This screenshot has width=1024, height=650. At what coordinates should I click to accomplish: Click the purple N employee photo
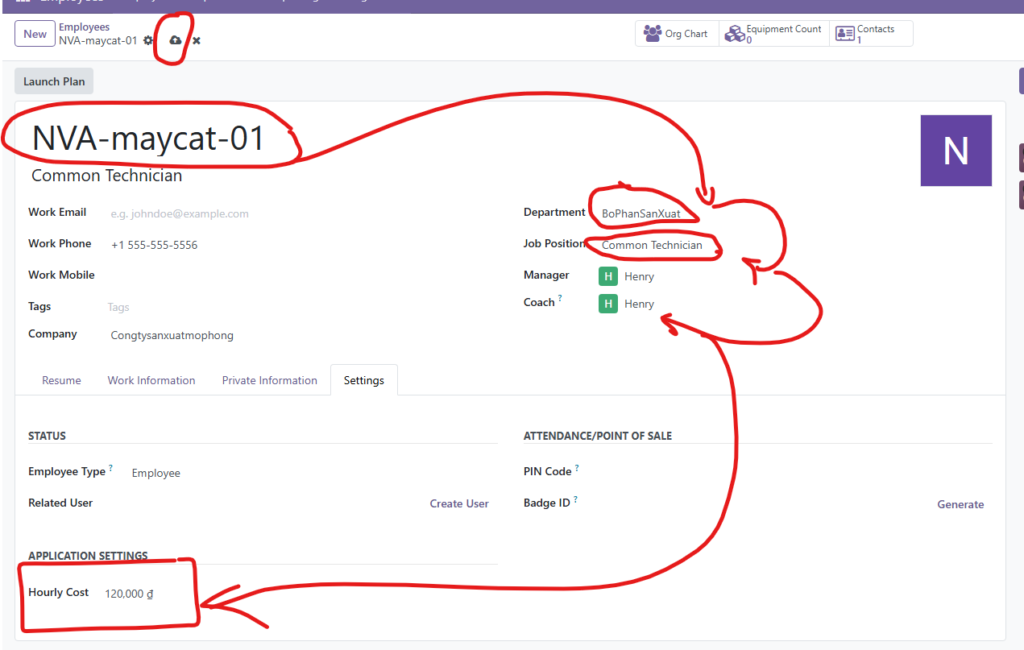(x=955, y=150)
